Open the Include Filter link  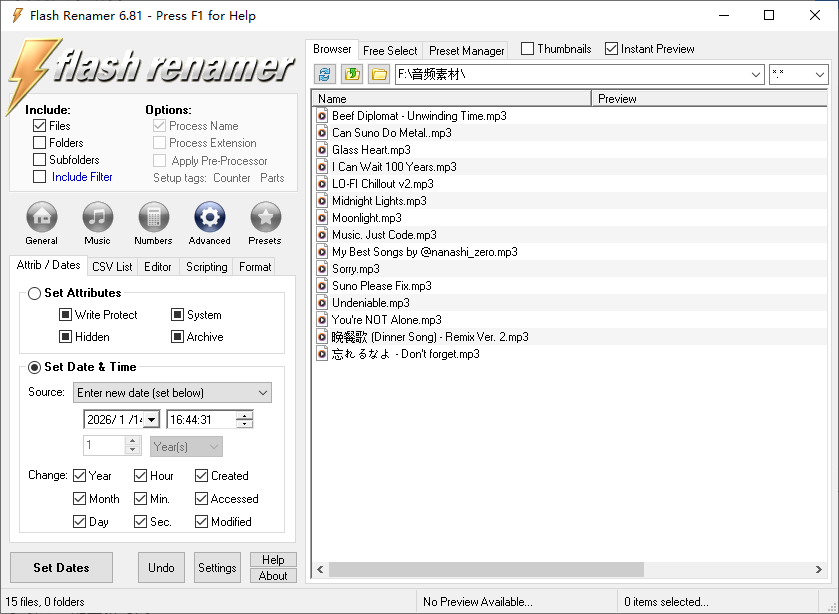(82, 177)
